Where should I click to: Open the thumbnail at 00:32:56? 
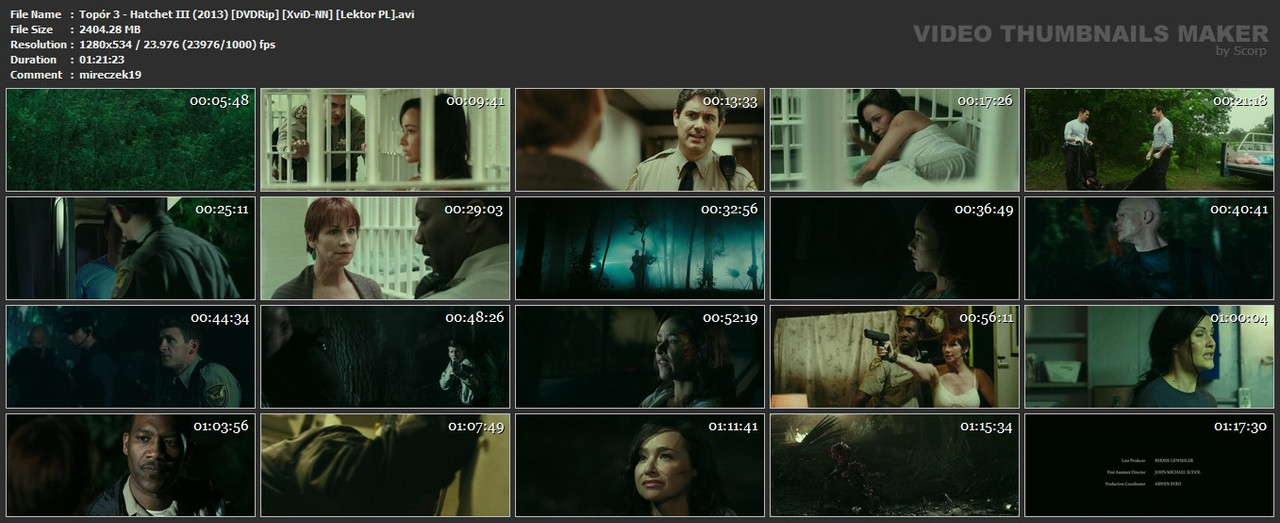tap(640, 248)
